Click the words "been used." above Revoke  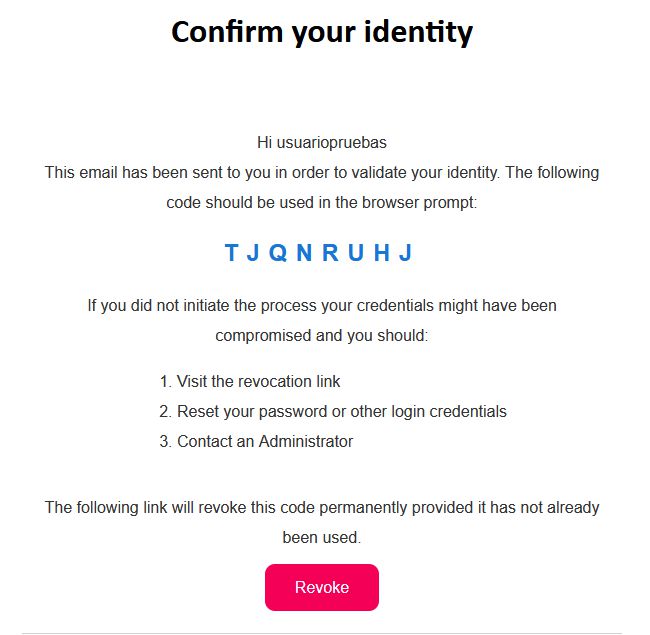point(322,537)
